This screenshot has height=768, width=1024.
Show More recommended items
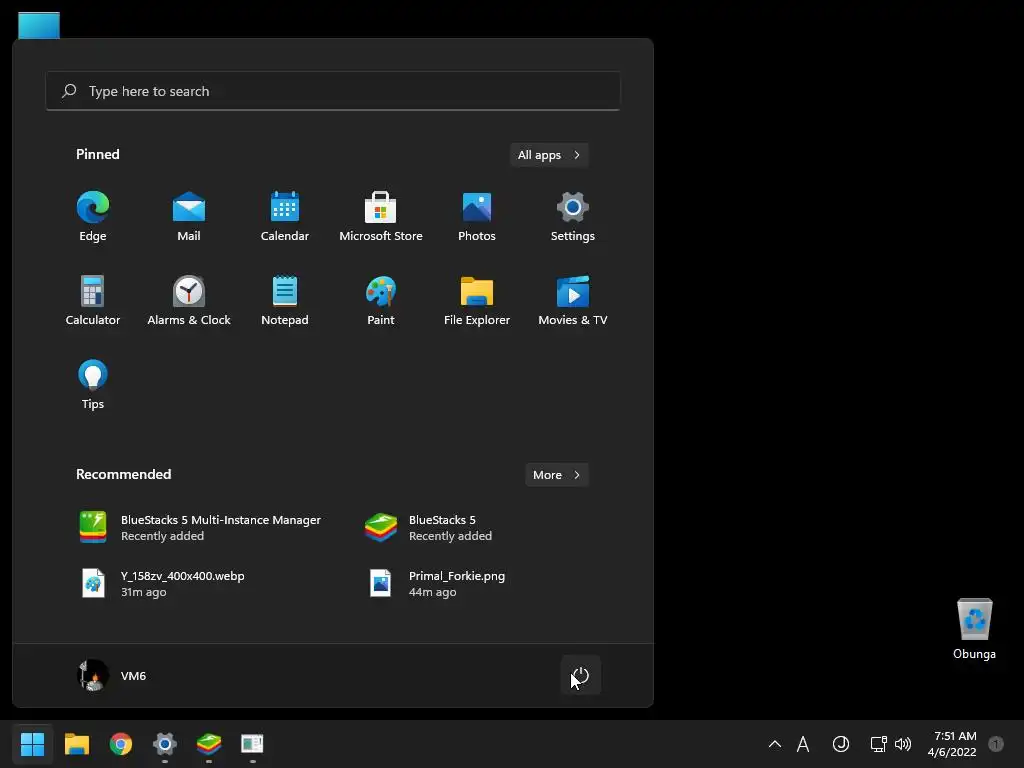pos(557,475)
